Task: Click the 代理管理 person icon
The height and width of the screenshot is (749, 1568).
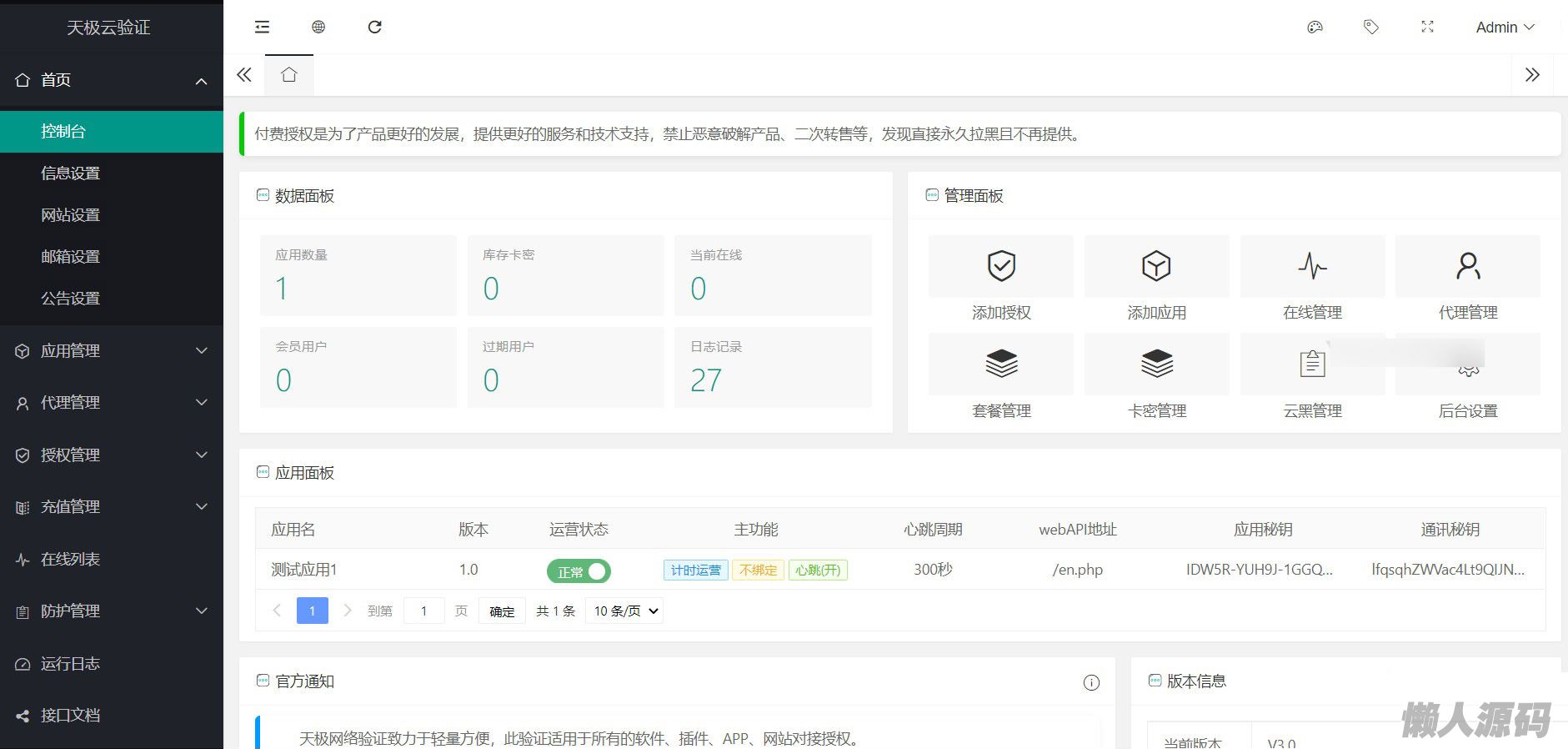Action: tap(1467, 266)
